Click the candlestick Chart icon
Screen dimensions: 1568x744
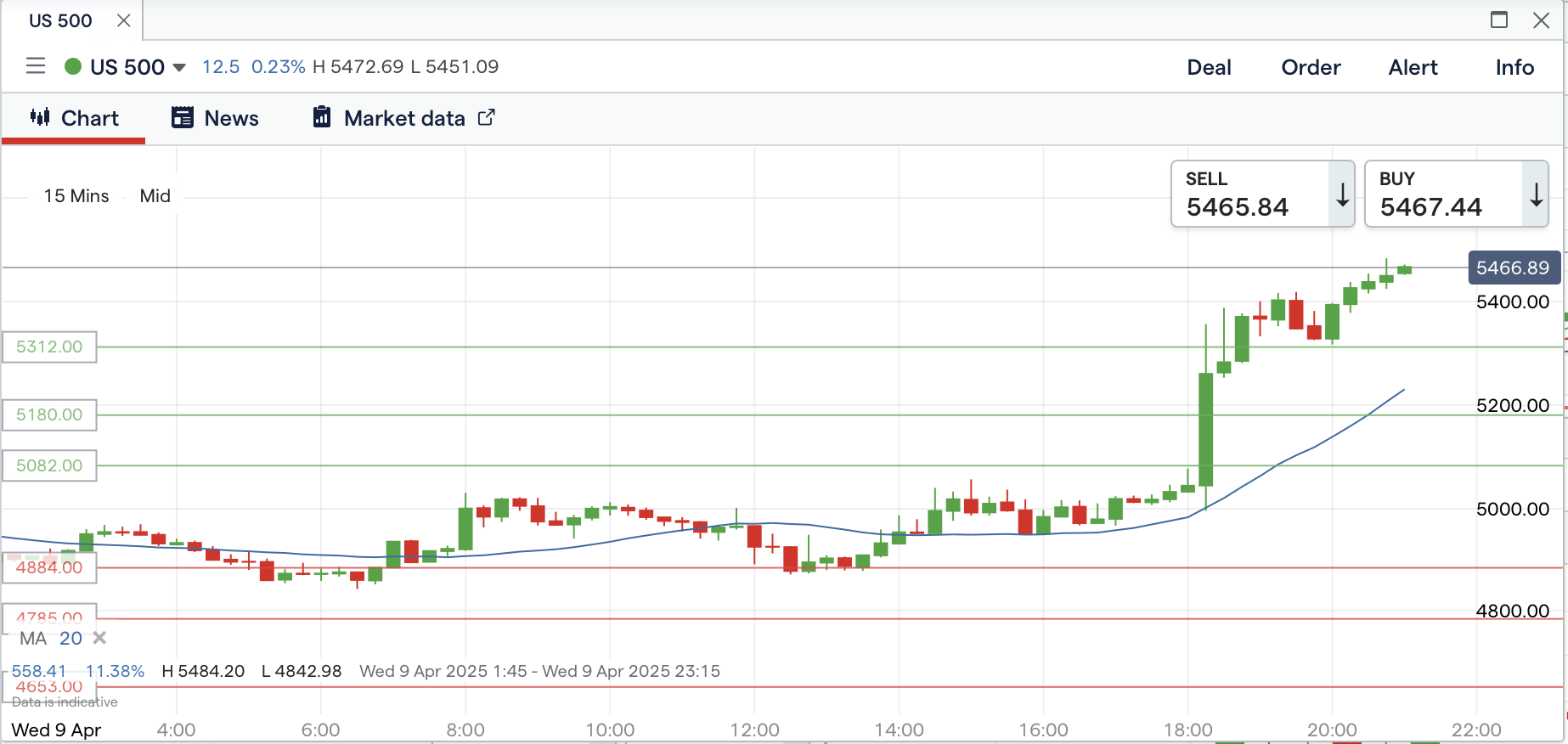[x=40, y=117]
